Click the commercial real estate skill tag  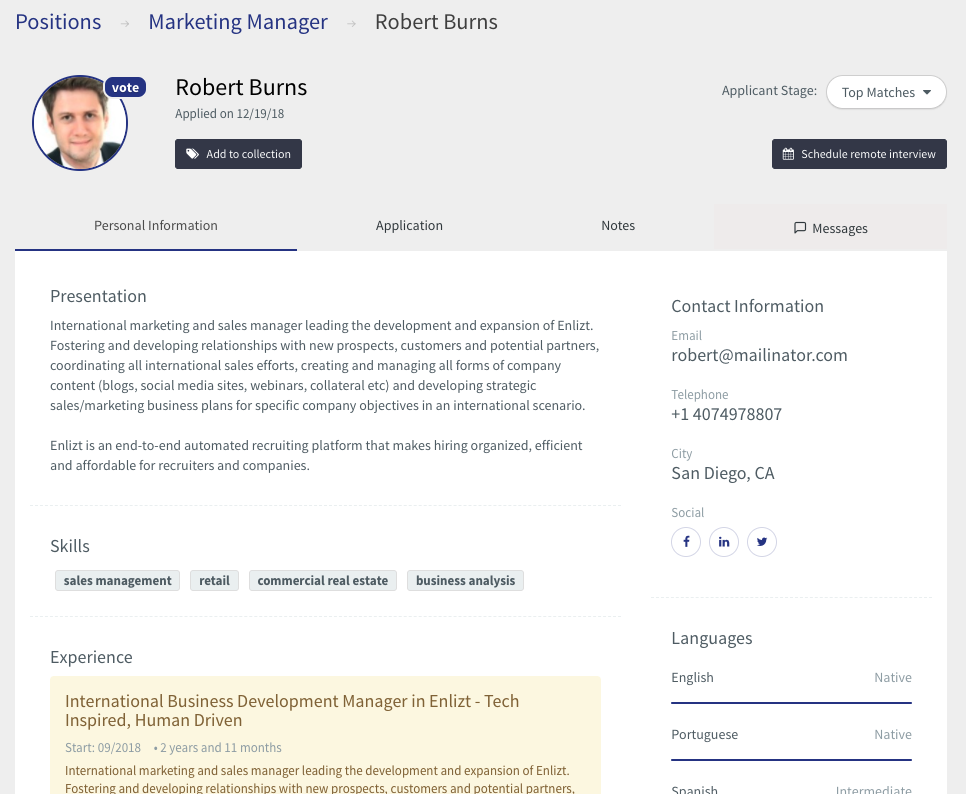323,581
